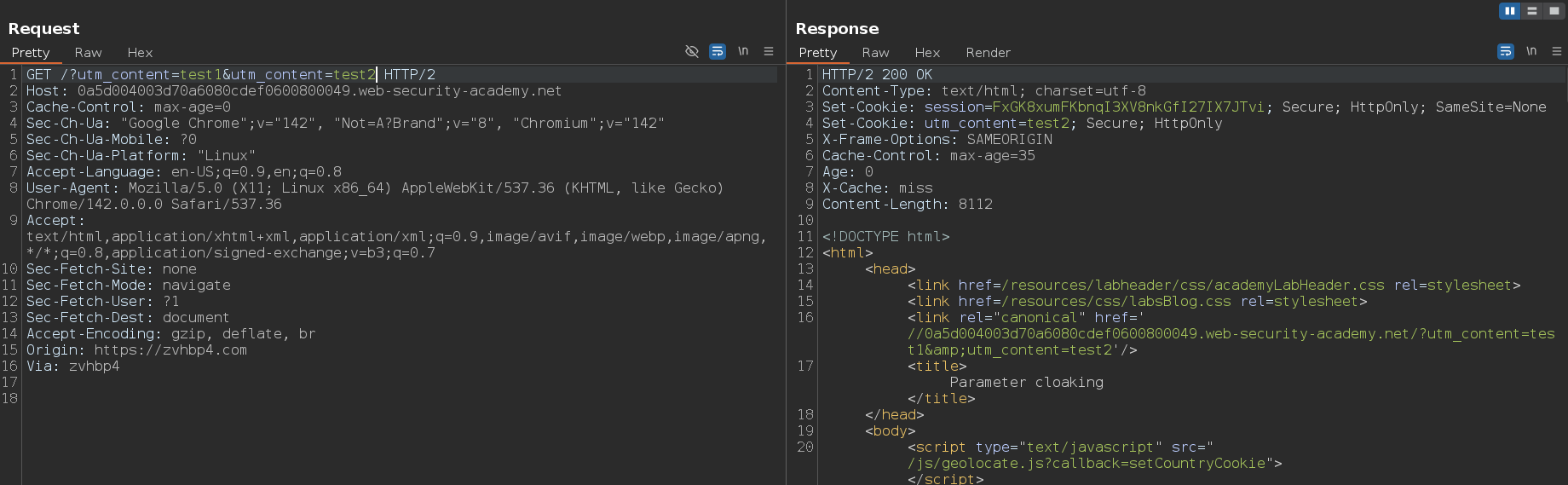1568x485 pixels.
Task: Show non-printable characters in Response
Action: point(1531,52)
